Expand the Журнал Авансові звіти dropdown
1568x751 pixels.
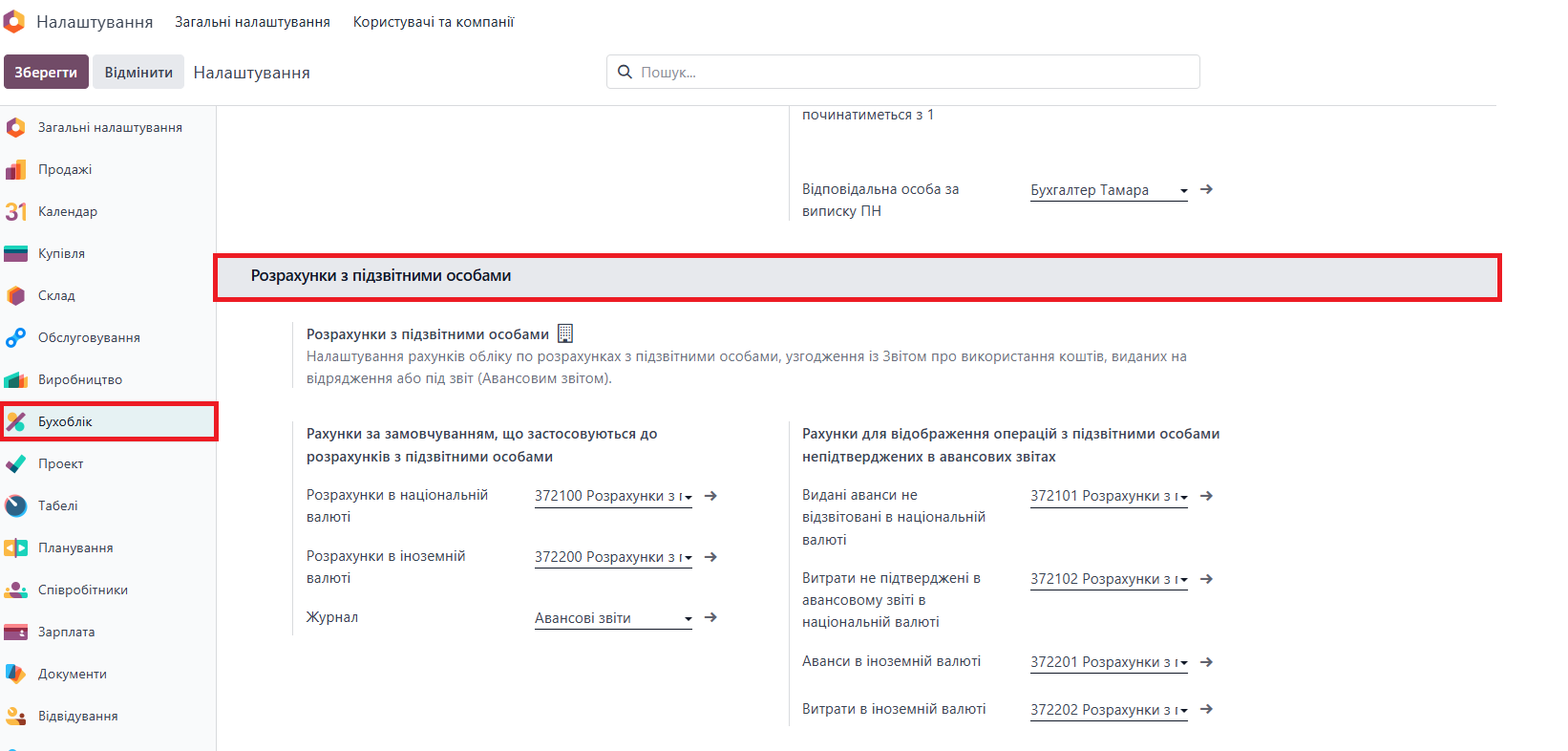[x=688, y=619]
